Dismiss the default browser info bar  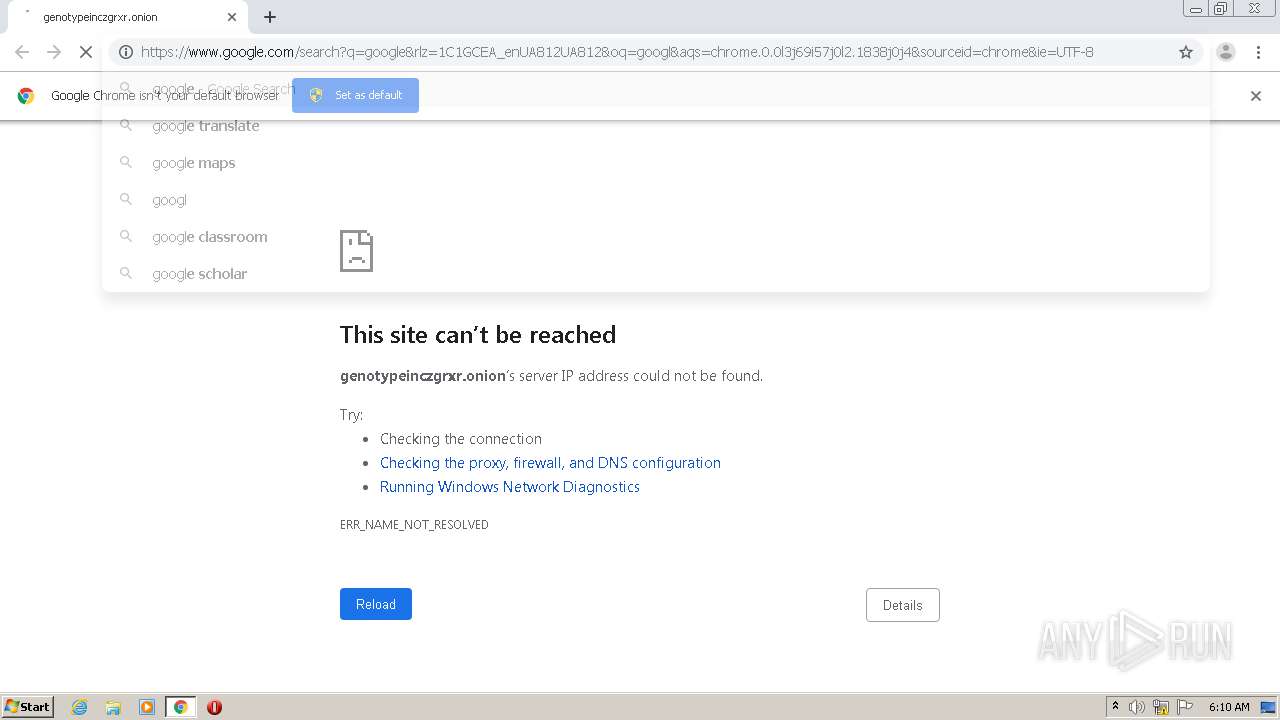pyautogui.click(x=1256, y=96)
